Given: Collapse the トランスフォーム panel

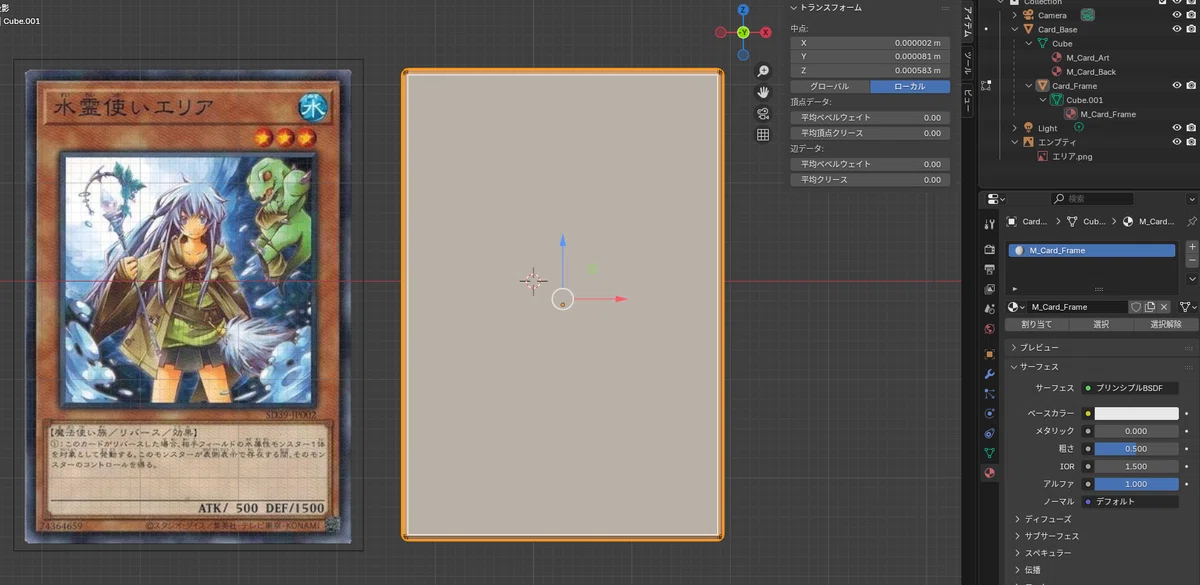Looking at the screenshot, I should coord(794,7).
